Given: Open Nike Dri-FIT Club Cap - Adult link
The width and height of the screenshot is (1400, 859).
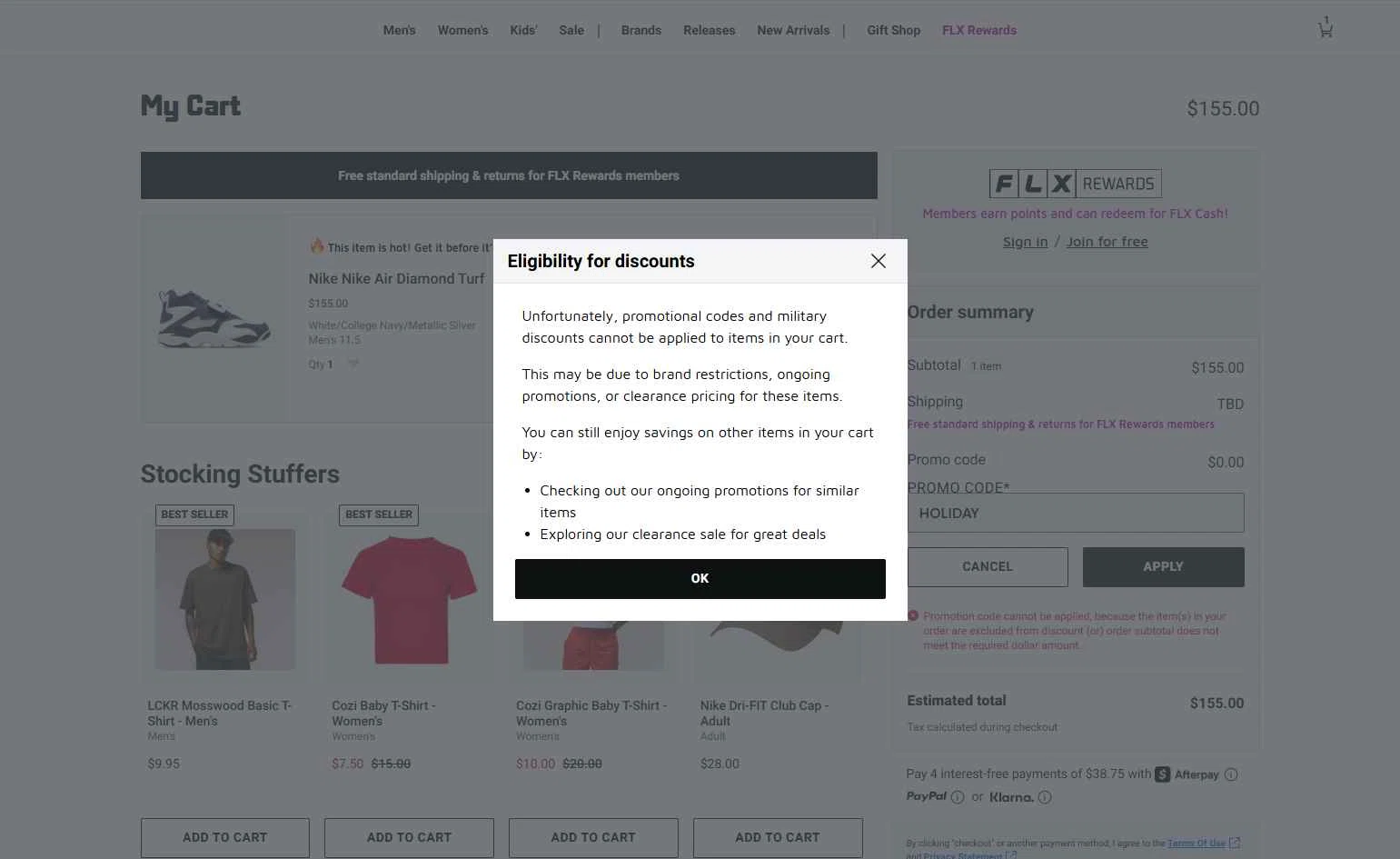Looking at the screenshot, I should tap(764, 713).
